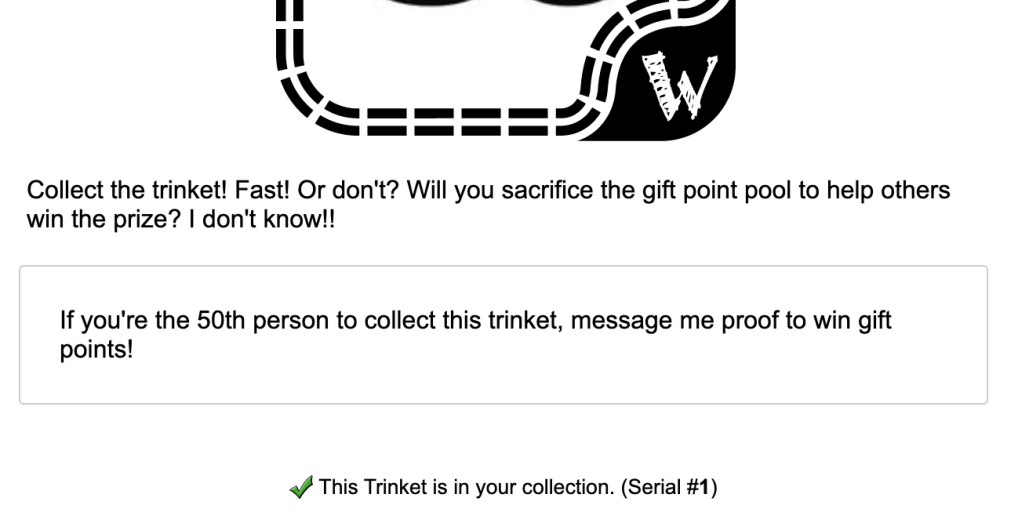Viewport: 1018px width, 527px height.
Task: Click the green checkmark icon
Action: (x=301, y=487)
